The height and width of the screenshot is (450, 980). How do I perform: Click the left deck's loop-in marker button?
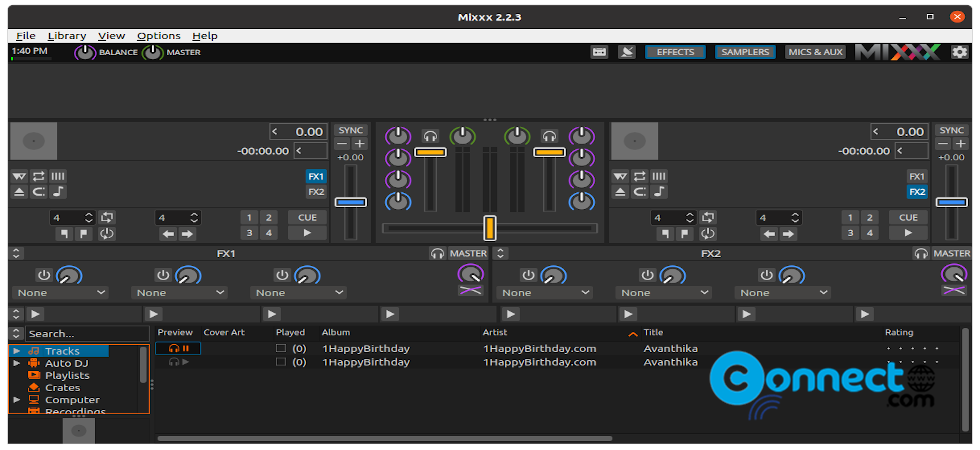[x=64, y=234]
